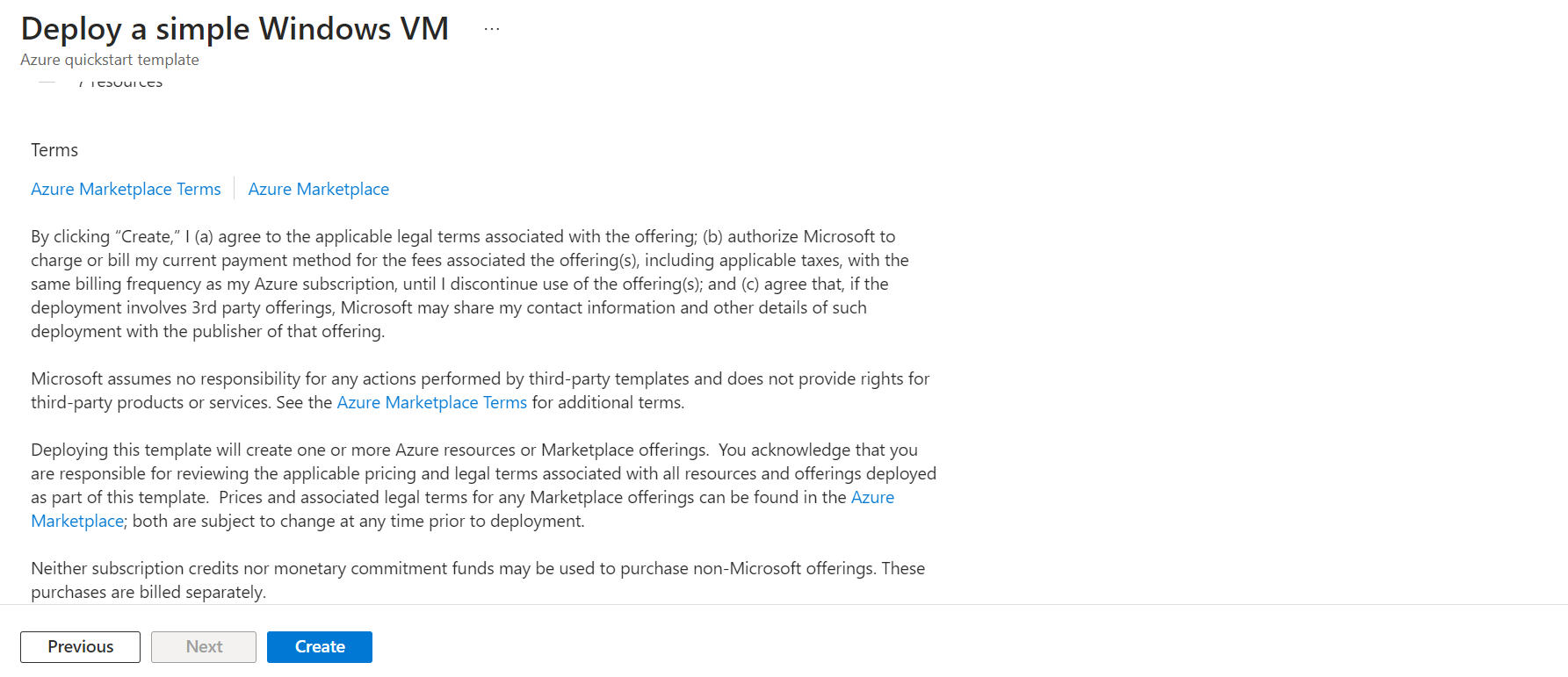Open Azure Marketplace link beside the vertical separator
1568x677 pixels.
[x=318, y=190]
